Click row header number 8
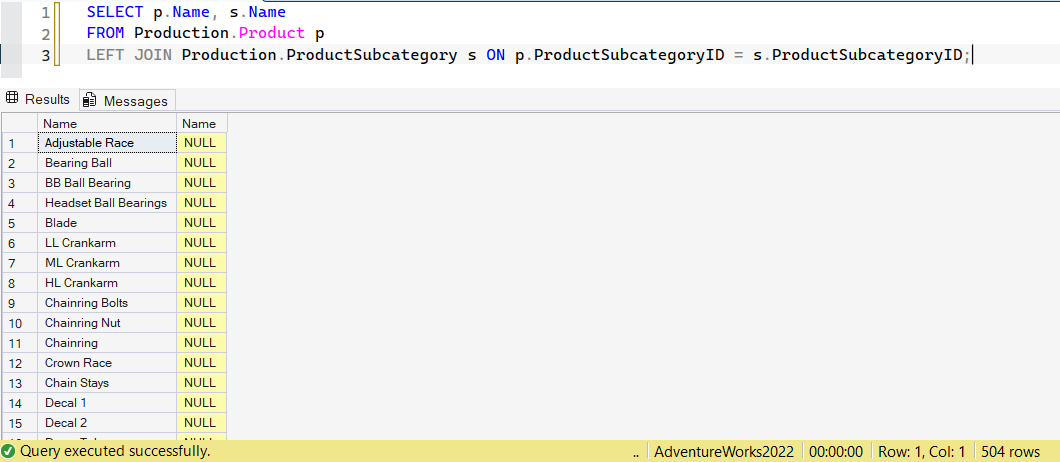 20,283
